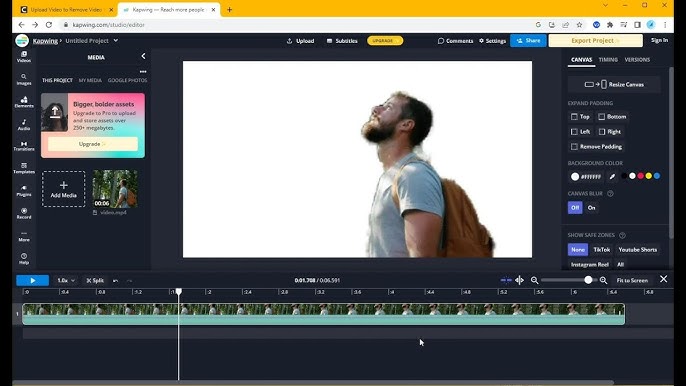This screenshot has width=686, height=386.
Task: Click the Record sidebar icon
Action: (24, 213)
